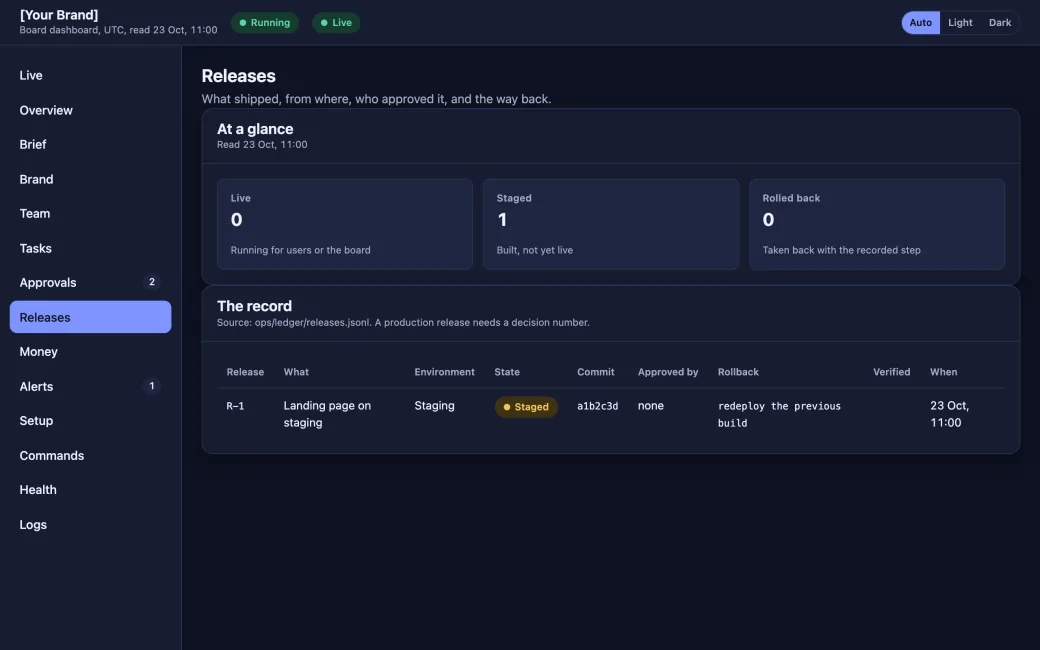
Task: Click the 'At a glance' heading
Action: click(x=255, y=129)
